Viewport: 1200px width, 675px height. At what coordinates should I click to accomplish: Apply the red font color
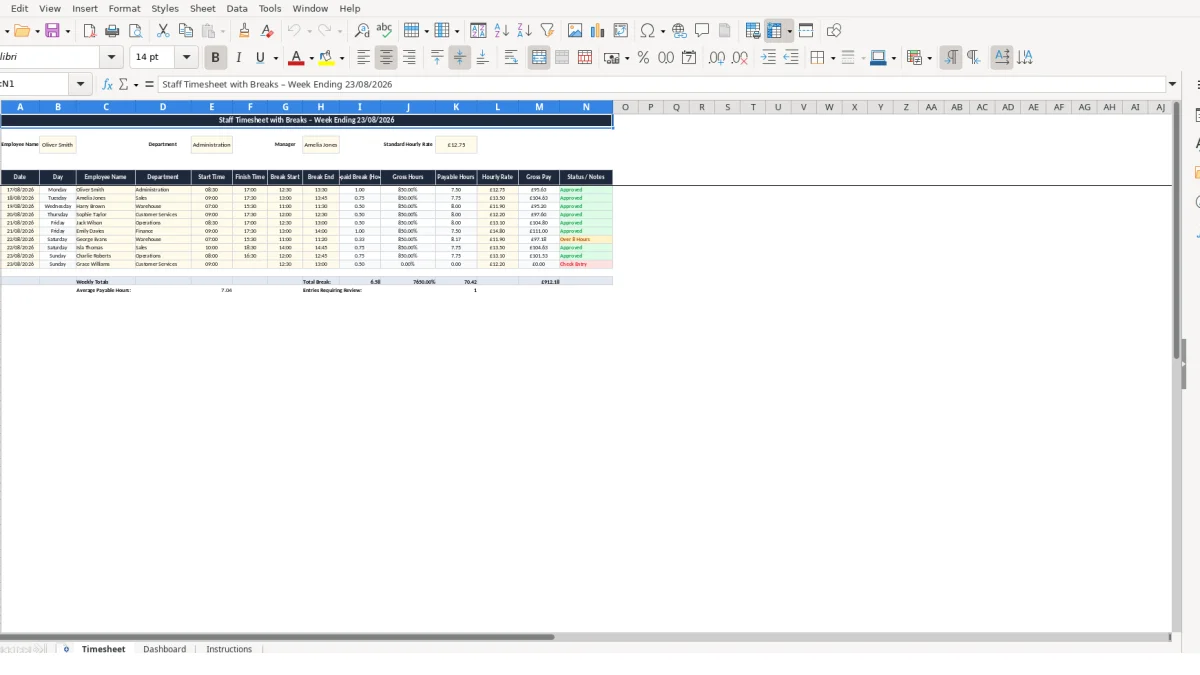pyautogui.click(x=295, y=58)
